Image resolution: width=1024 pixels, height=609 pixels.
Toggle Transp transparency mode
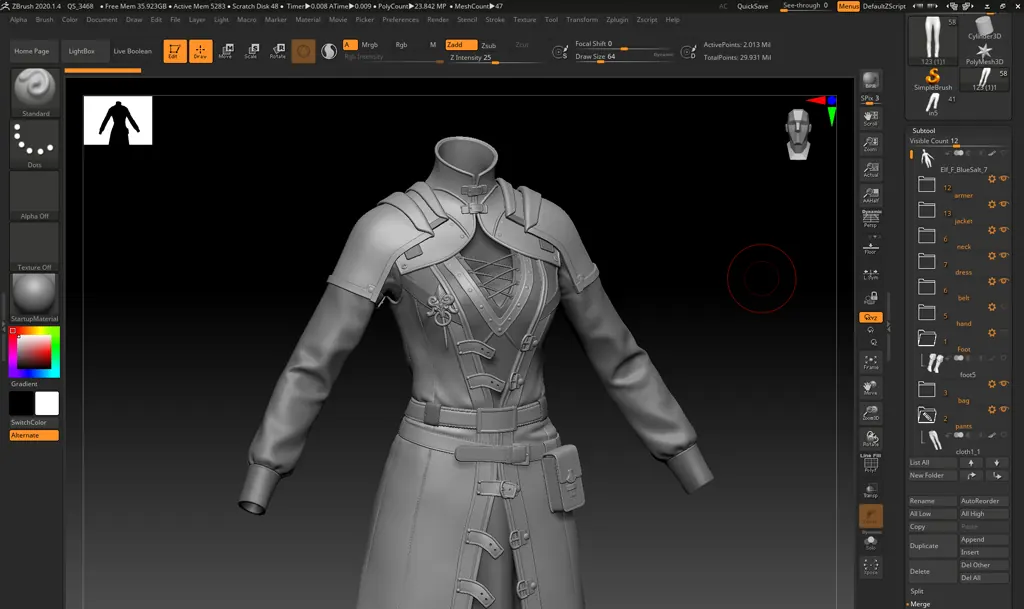(871, 490)
